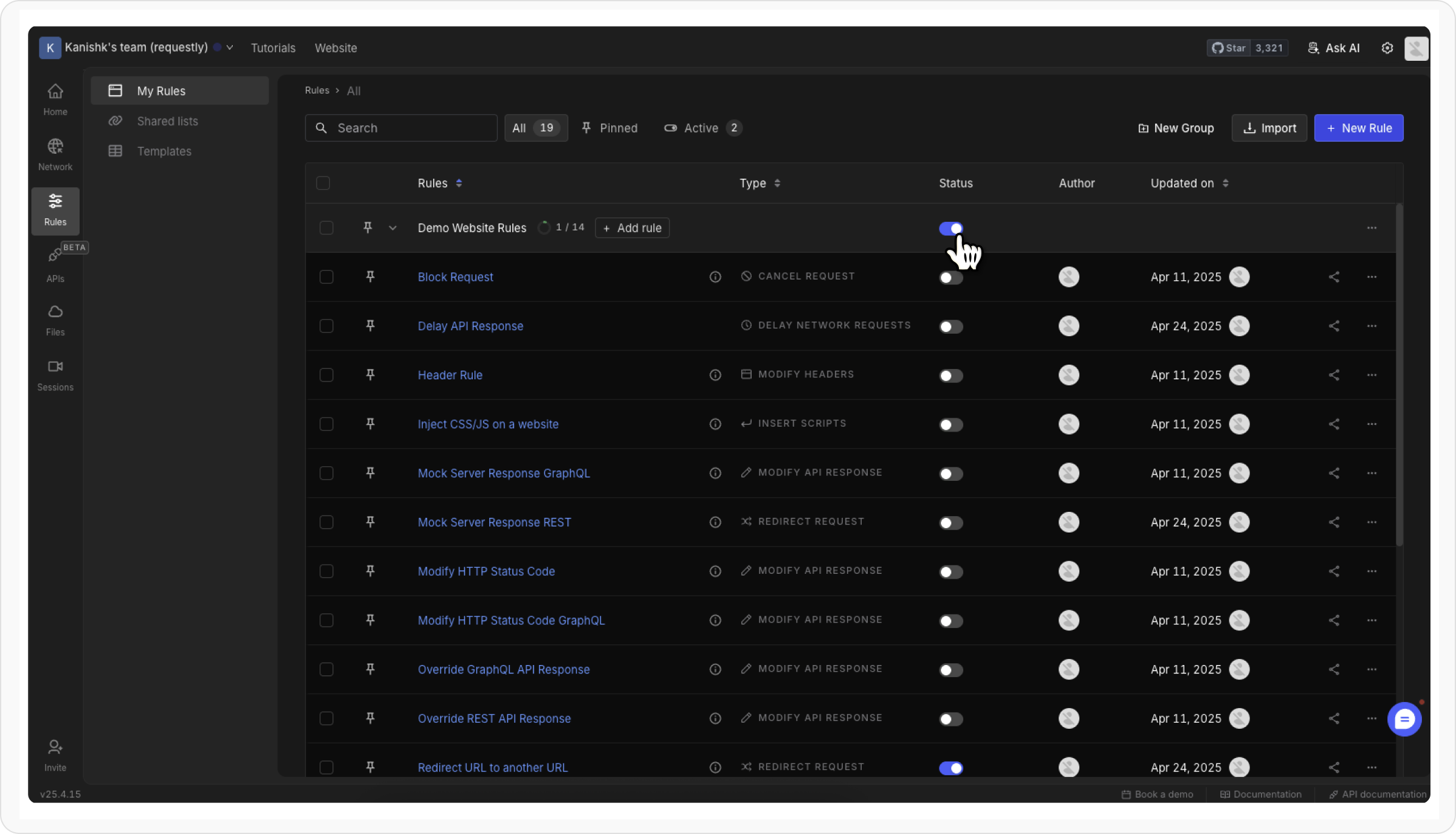This screenshot has height=834, width=1456.
Task: Click the Files cloud icon
Action: point(55,312)
